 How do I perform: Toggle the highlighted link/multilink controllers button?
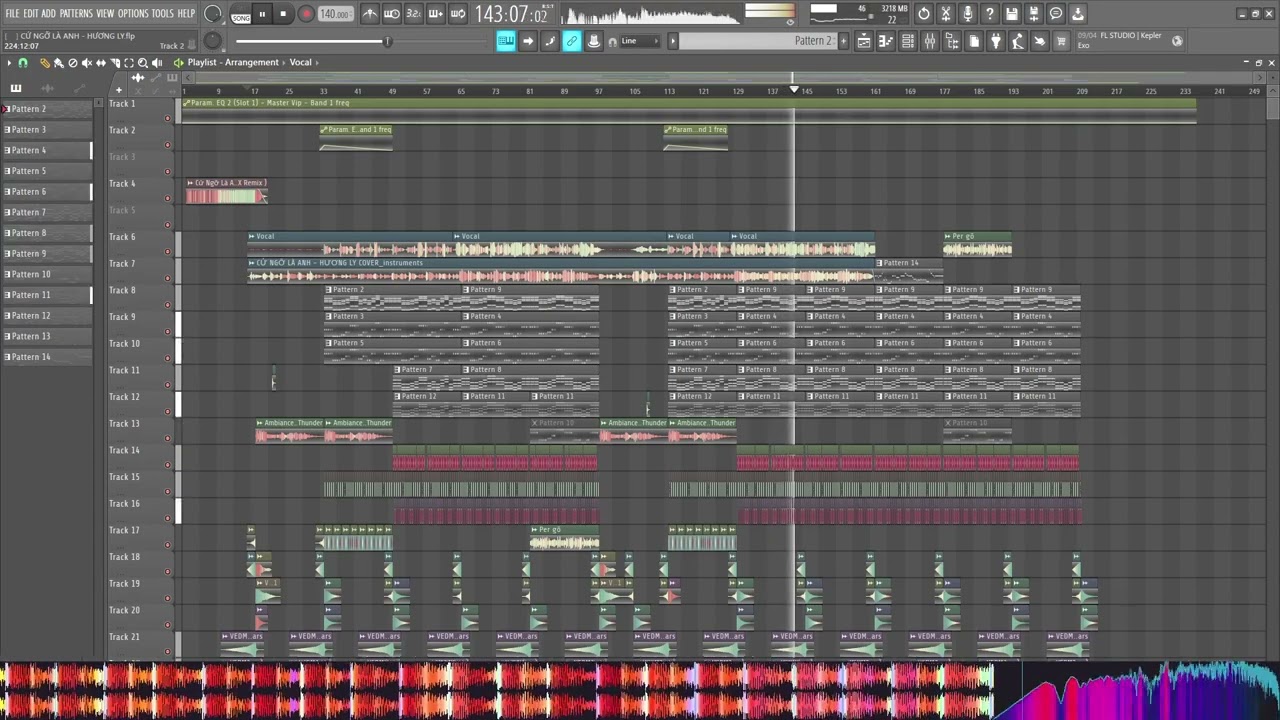[572, 41]
